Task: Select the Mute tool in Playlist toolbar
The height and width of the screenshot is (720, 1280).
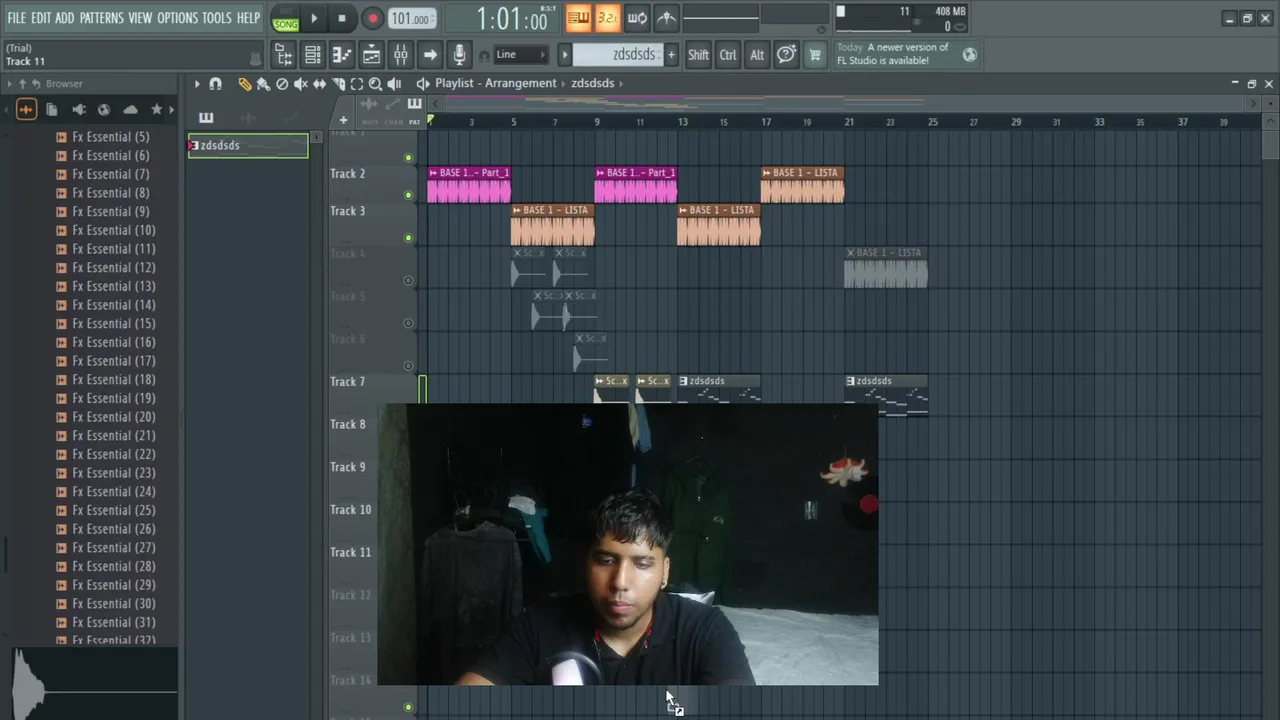Action: pyautogui.click(x=300, y=84)
